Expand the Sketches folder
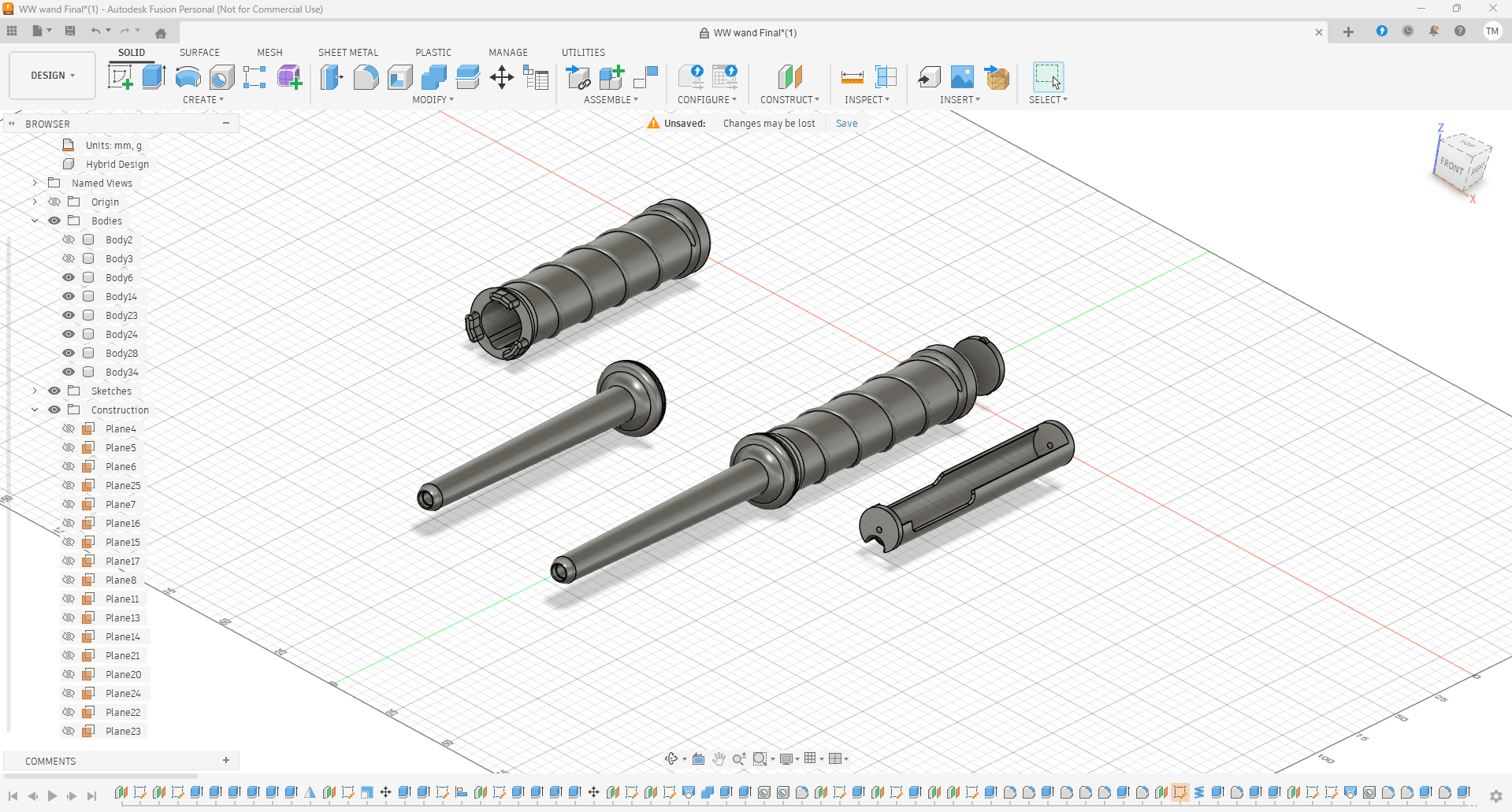This screenshot has height=812, width=1512. [35, 391]
